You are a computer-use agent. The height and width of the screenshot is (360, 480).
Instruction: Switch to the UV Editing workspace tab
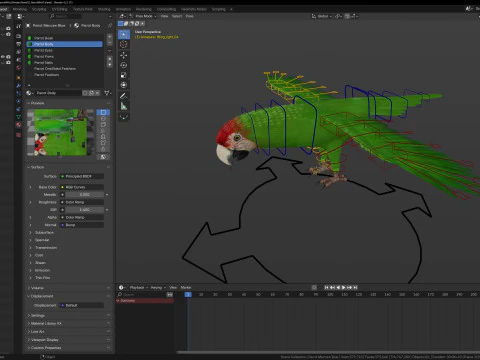[59, 9]
